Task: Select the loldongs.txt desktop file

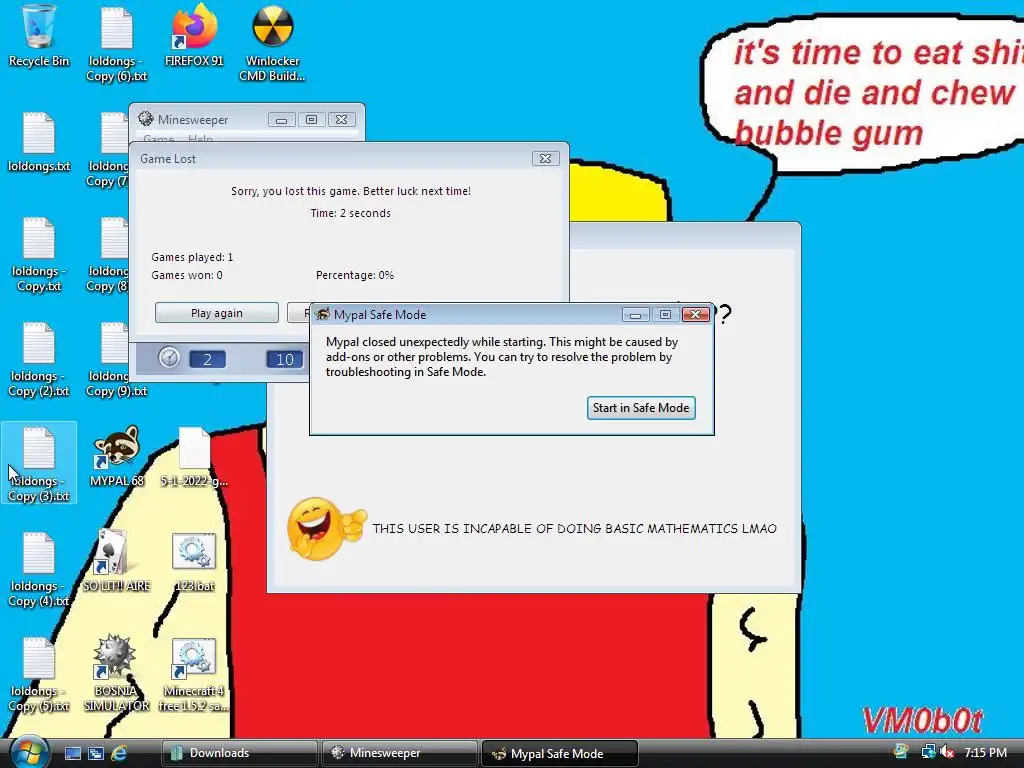Action: pos(39,142)
